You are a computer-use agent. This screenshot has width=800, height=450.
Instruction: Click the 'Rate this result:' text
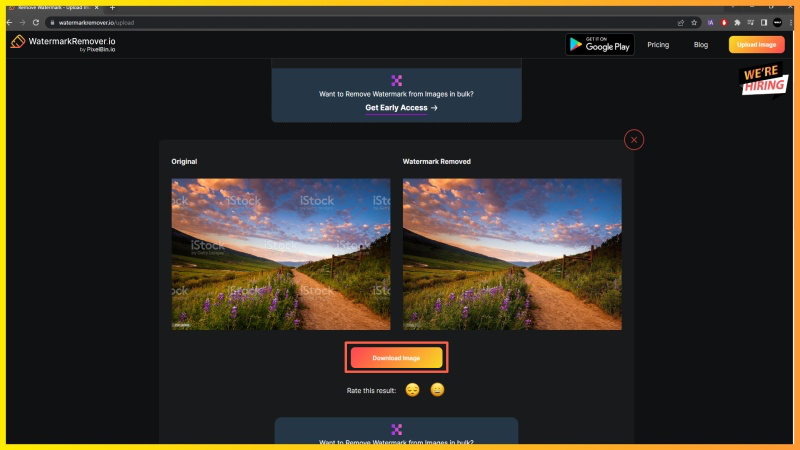click(x=371, y=390)
